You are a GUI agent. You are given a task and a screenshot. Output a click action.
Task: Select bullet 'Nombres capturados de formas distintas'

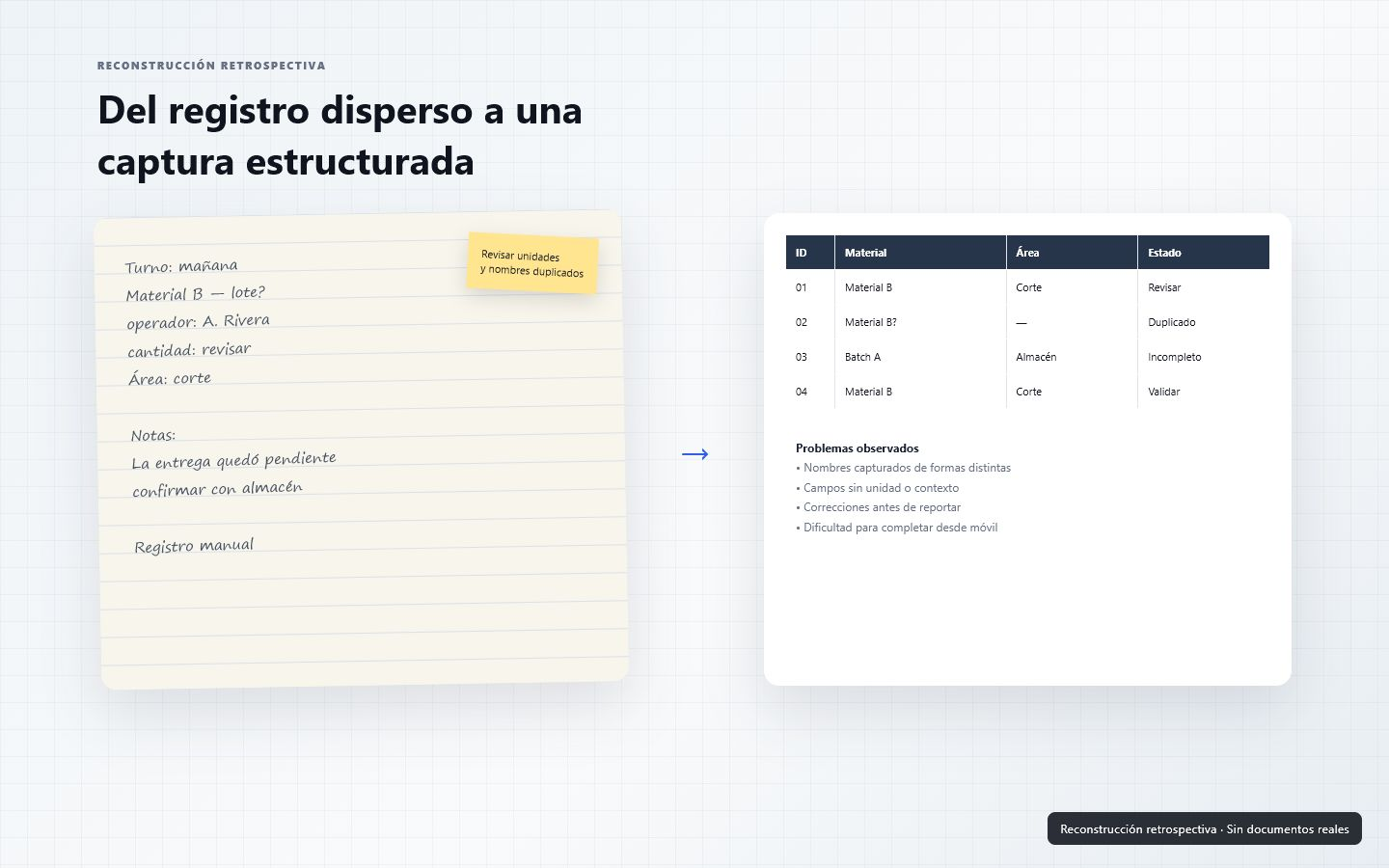click(x=904, y=468)
